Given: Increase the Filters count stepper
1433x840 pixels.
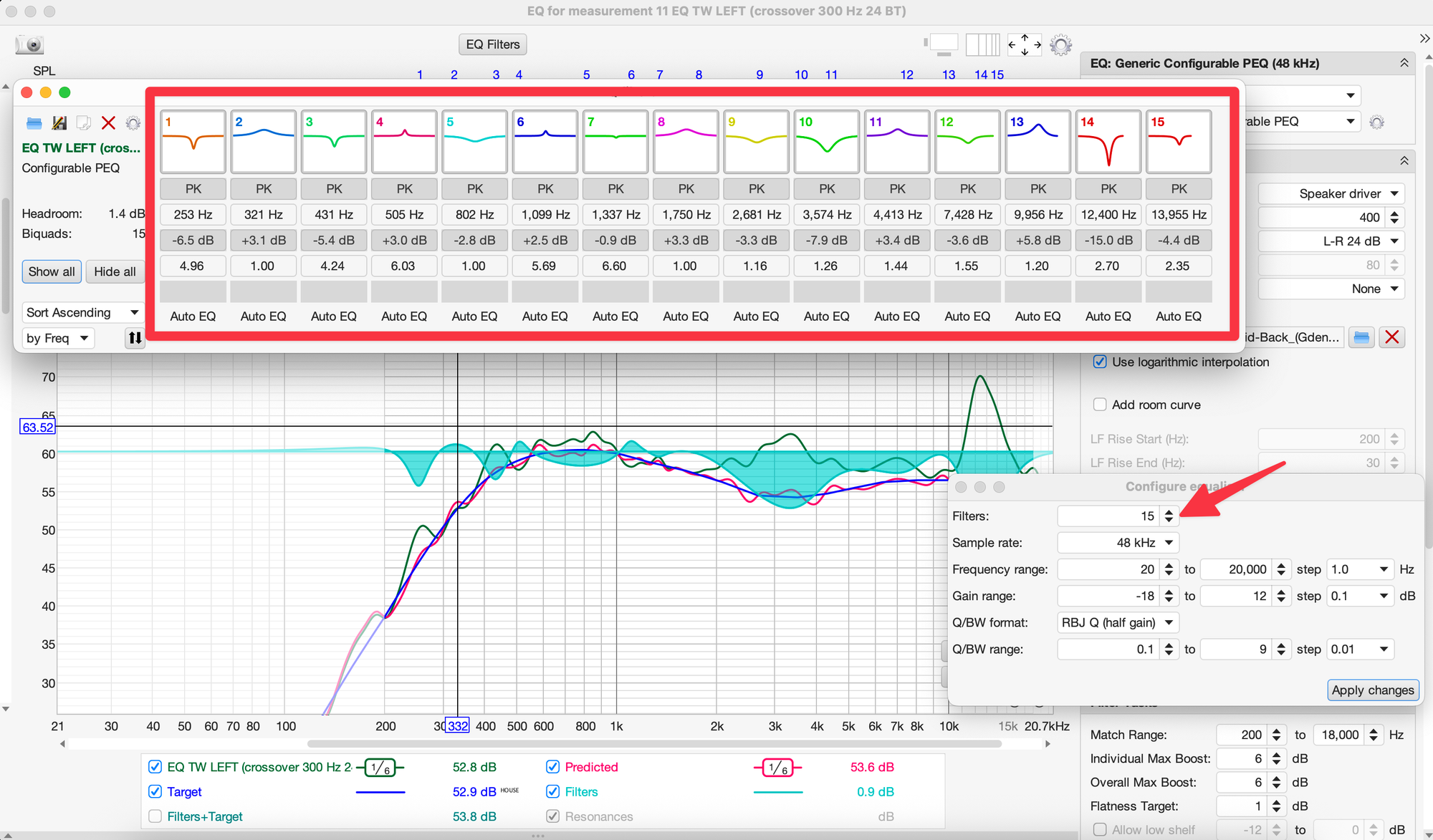Looking at the screenshot, I should pyautogui.click(x=1169, y=512).
